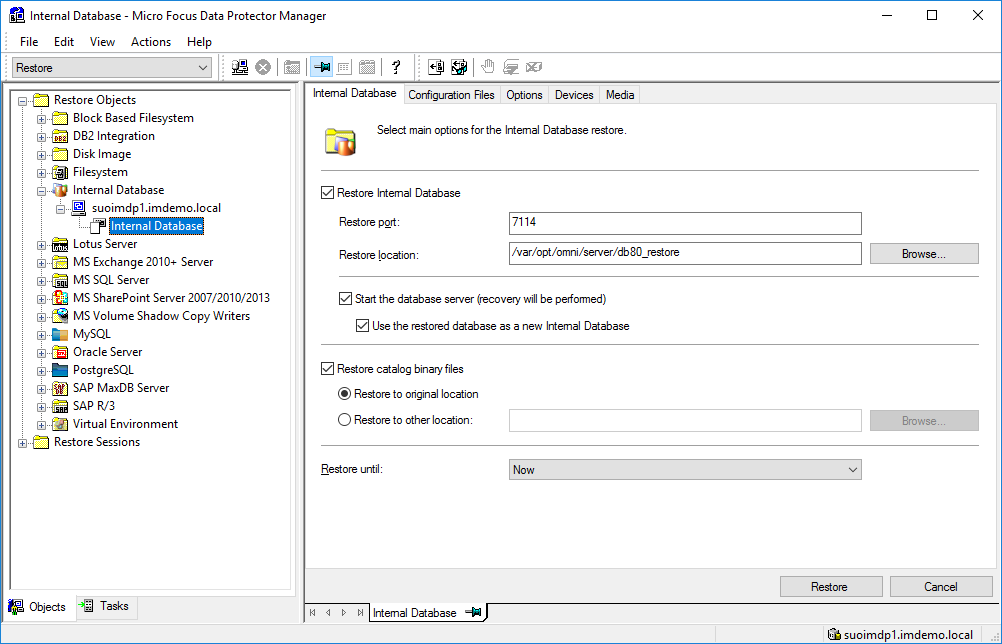This screenshot has height=644, width=1002.
Task: Click the pushpin on the bottom Internal Database tab
Action: 474,612
